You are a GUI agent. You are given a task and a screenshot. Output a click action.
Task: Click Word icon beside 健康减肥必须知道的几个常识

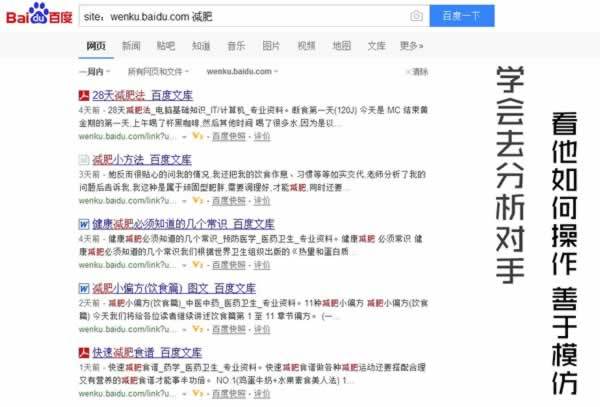click(x=84, y=224)
